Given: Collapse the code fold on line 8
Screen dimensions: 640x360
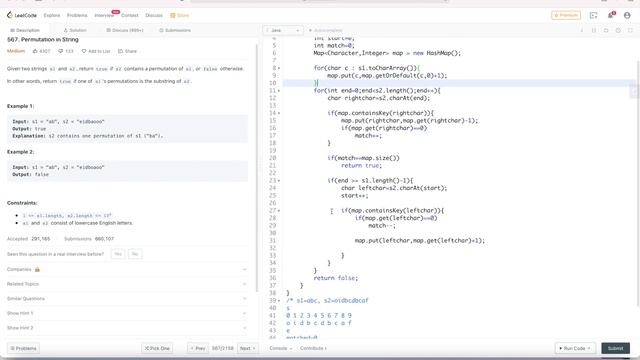Looking at the screenshot, I should tap(279, 68).
